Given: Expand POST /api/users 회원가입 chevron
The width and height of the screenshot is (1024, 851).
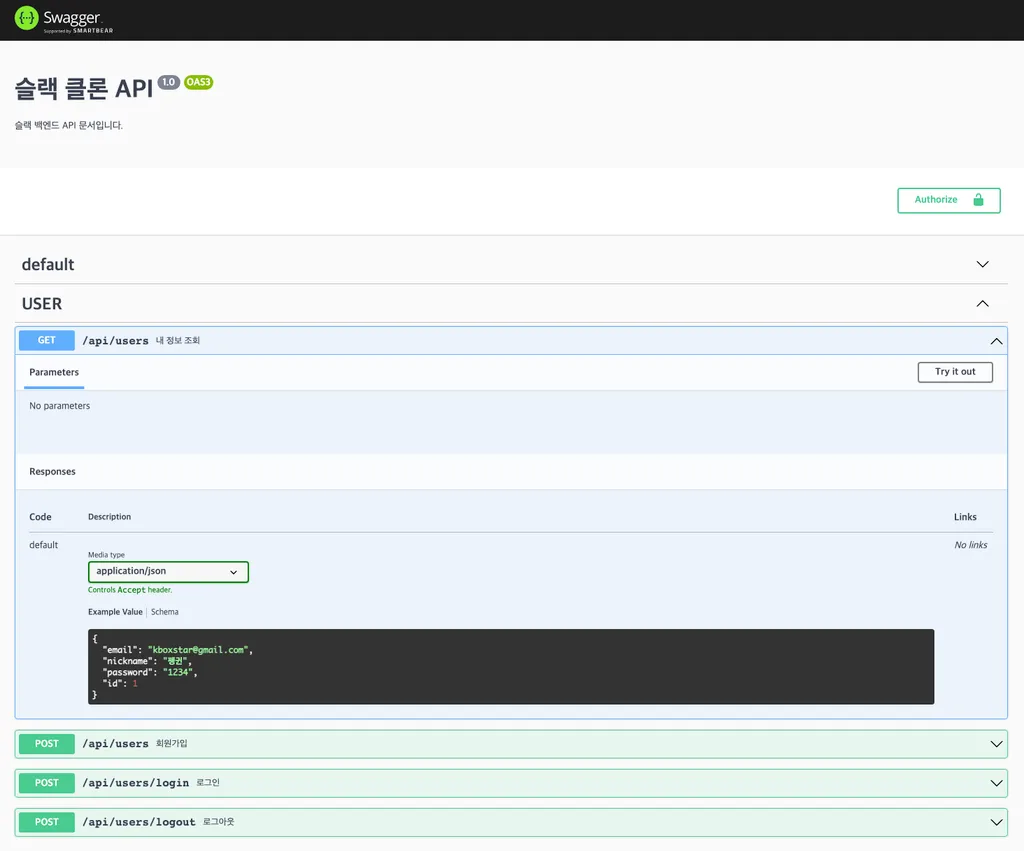Looking at the screenshot, I should (996, 744).
